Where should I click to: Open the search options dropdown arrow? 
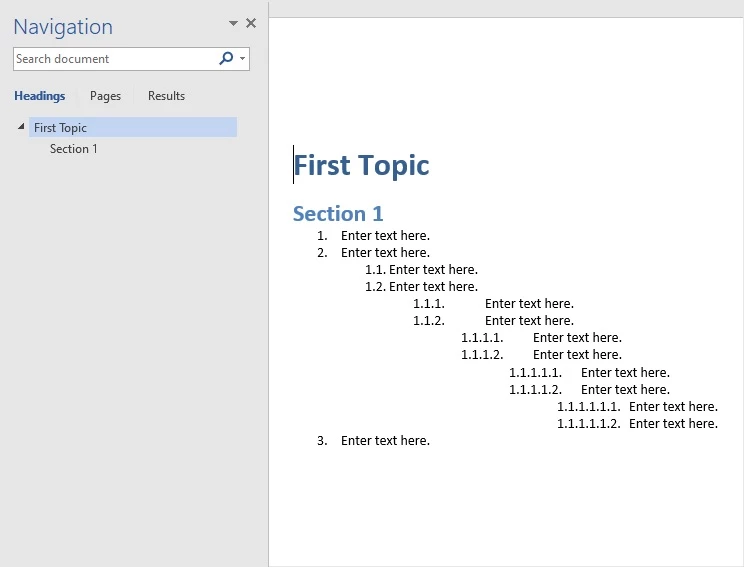click(242, 59)
